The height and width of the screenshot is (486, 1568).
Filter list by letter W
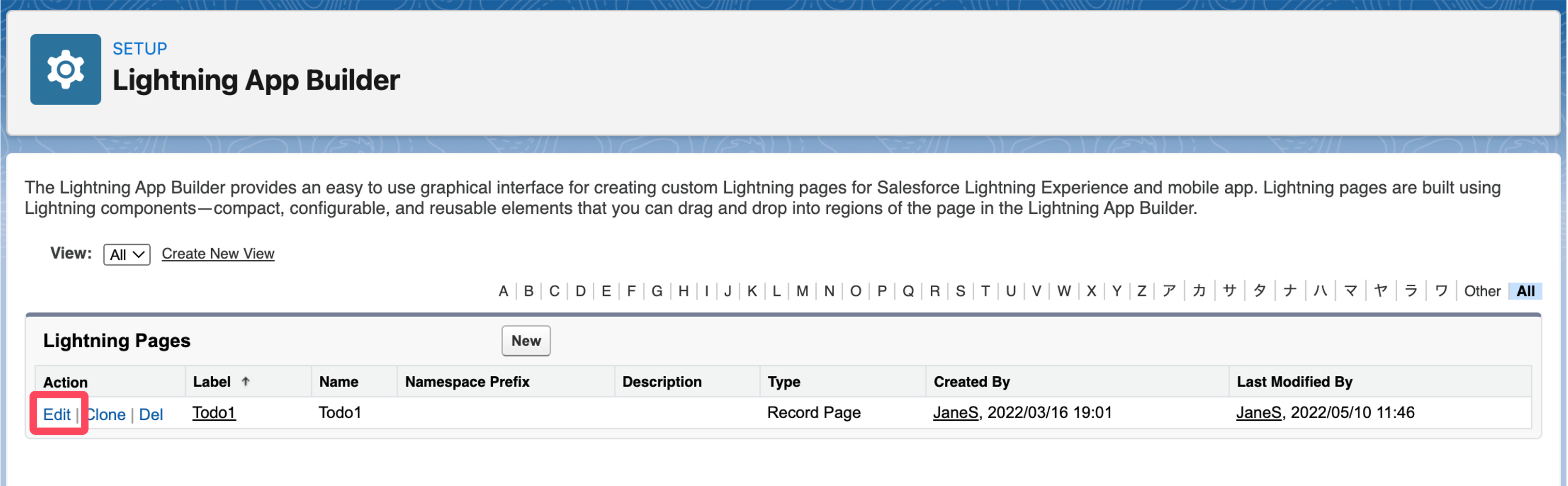tap(1063, 291)
